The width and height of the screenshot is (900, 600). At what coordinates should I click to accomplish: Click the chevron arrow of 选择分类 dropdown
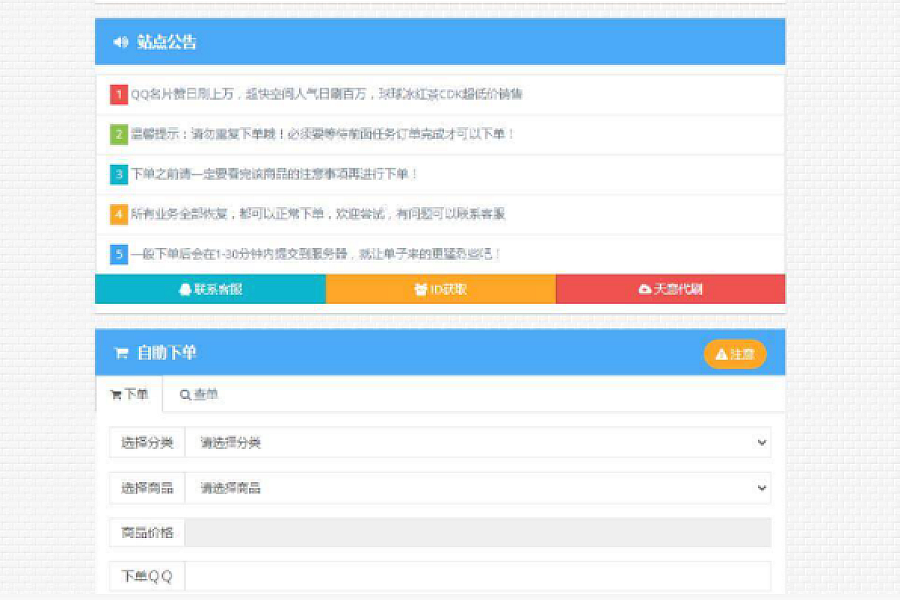tap(762, 443)
